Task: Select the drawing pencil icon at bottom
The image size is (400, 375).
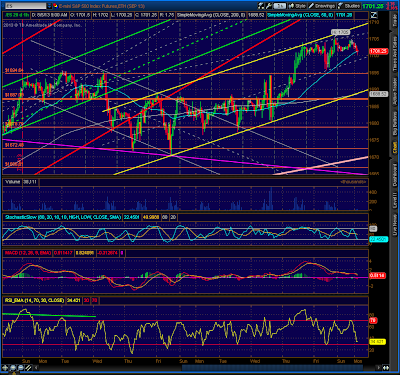Action: click(28, 368)
